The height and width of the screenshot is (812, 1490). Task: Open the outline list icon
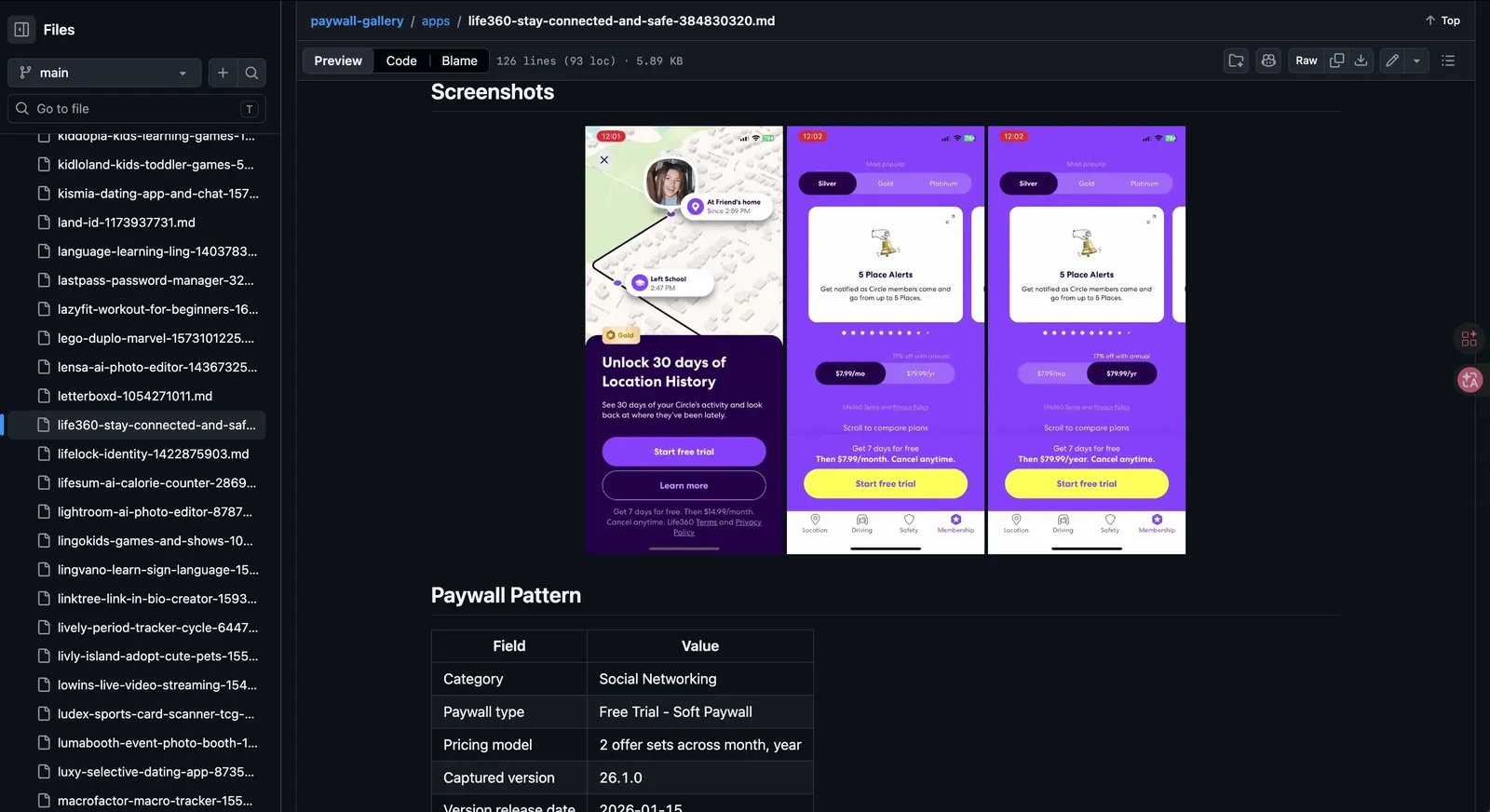pyautogui.click(x=1448, y=61)
